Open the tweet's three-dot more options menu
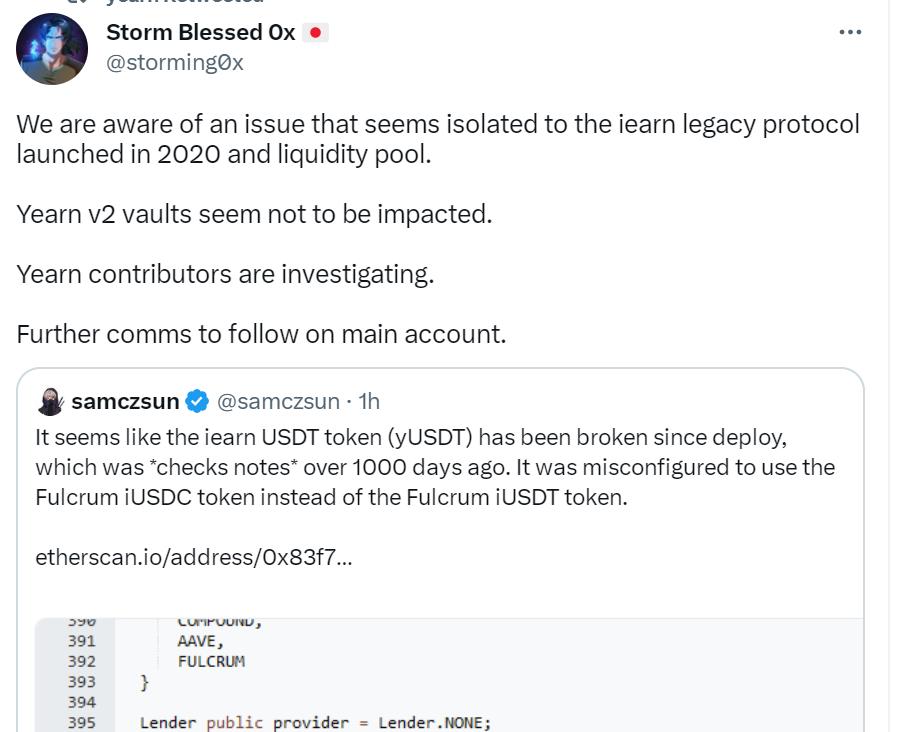This screenshot has height=732, width=903. coord(850,32)
